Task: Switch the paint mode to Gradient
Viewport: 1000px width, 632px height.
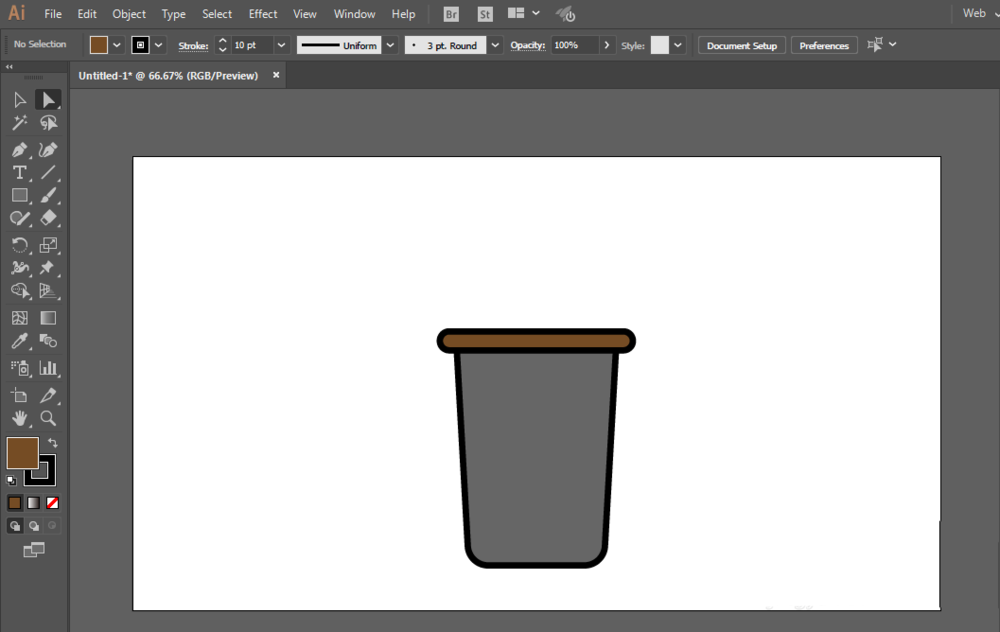Action: (33, 503)
